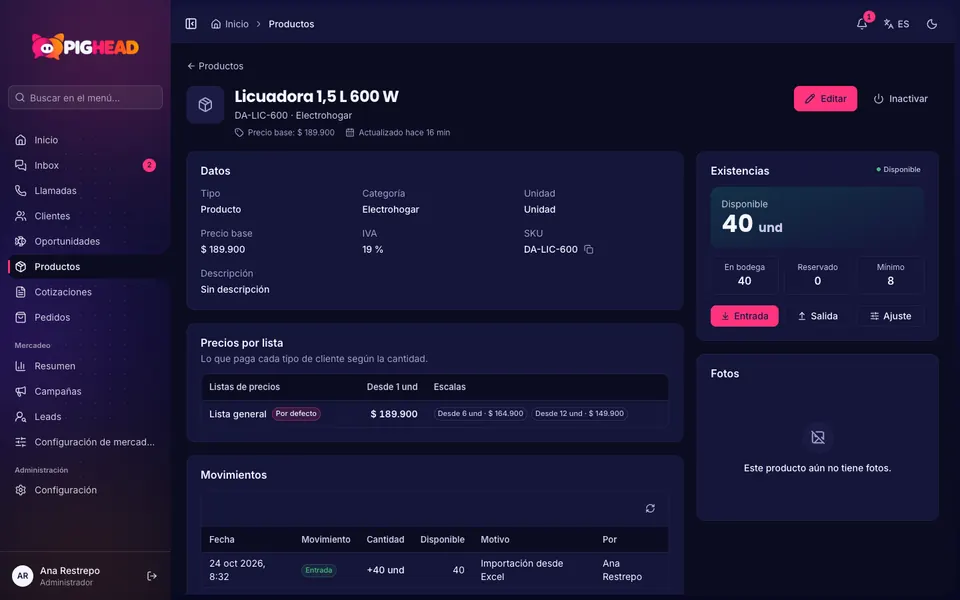960x600 pixels.
Task: Focus the Buscar en el menú field
Action: [x=85, y=97]
